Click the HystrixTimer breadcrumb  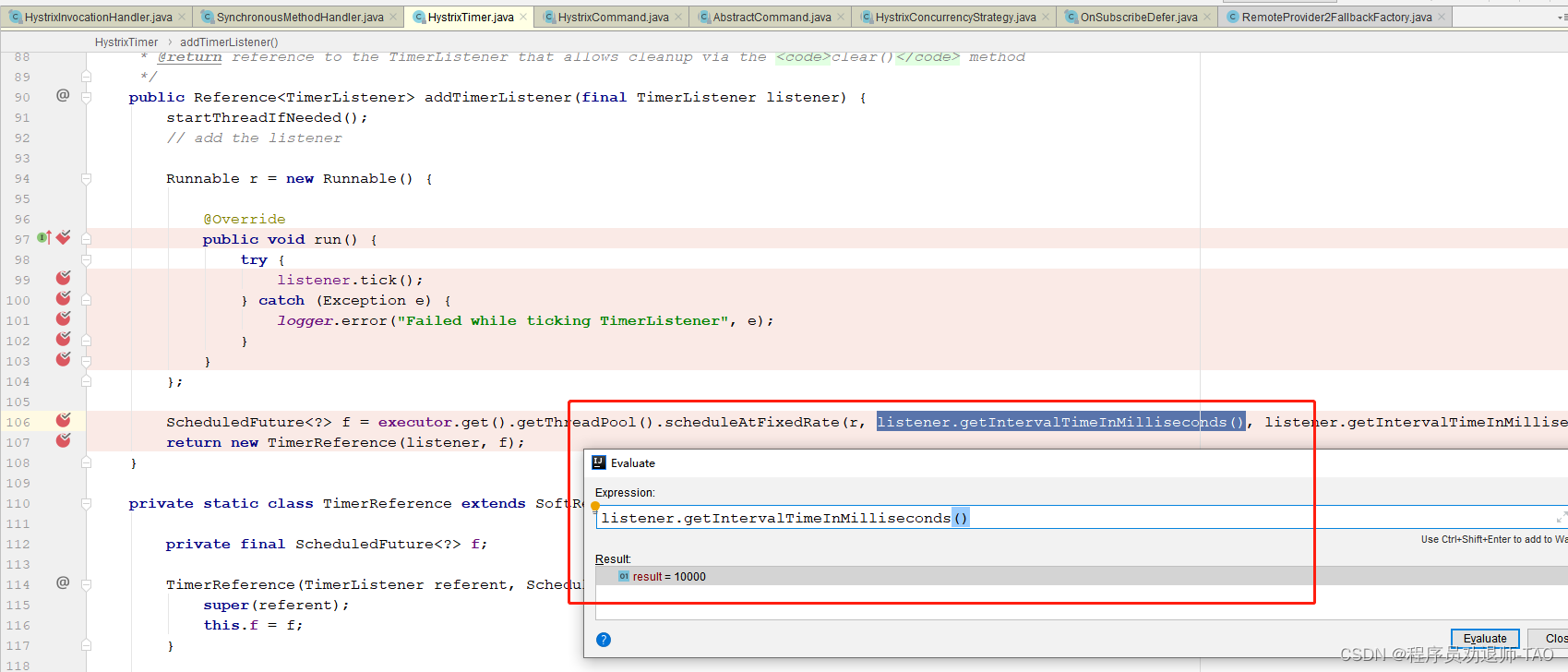pos(126,42)
